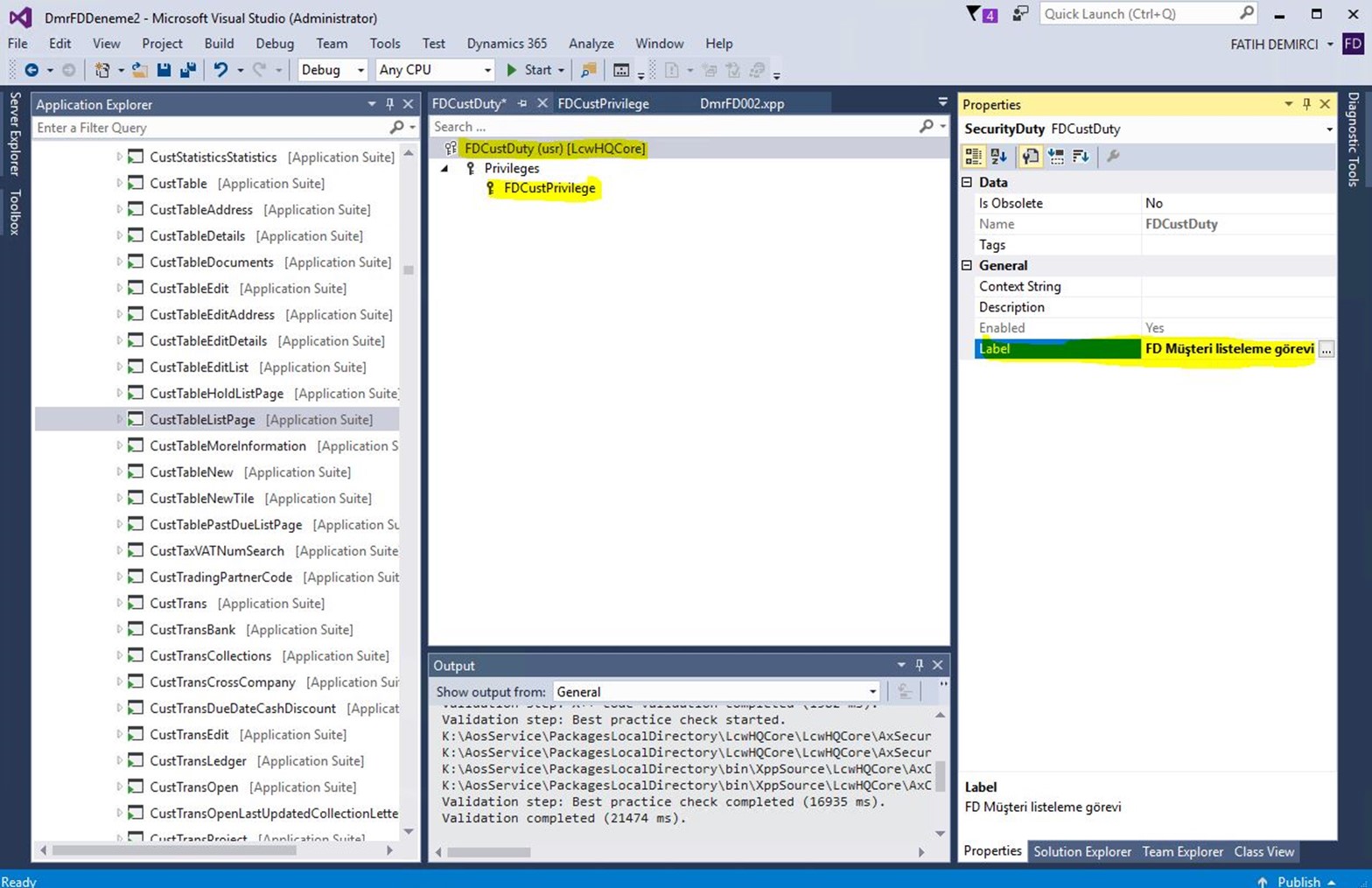Switch to the FDCustPrivilege tab

[604, 103]
